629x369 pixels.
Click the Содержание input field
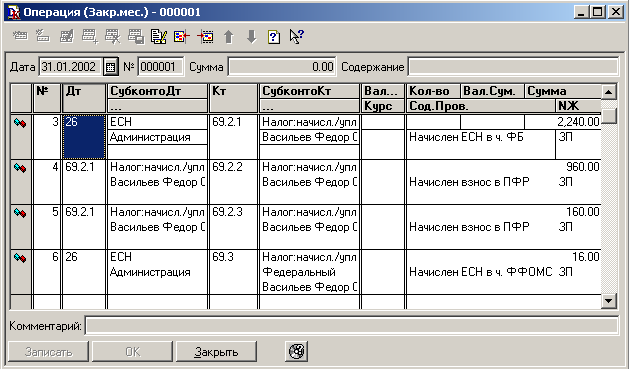coord(513,67)
